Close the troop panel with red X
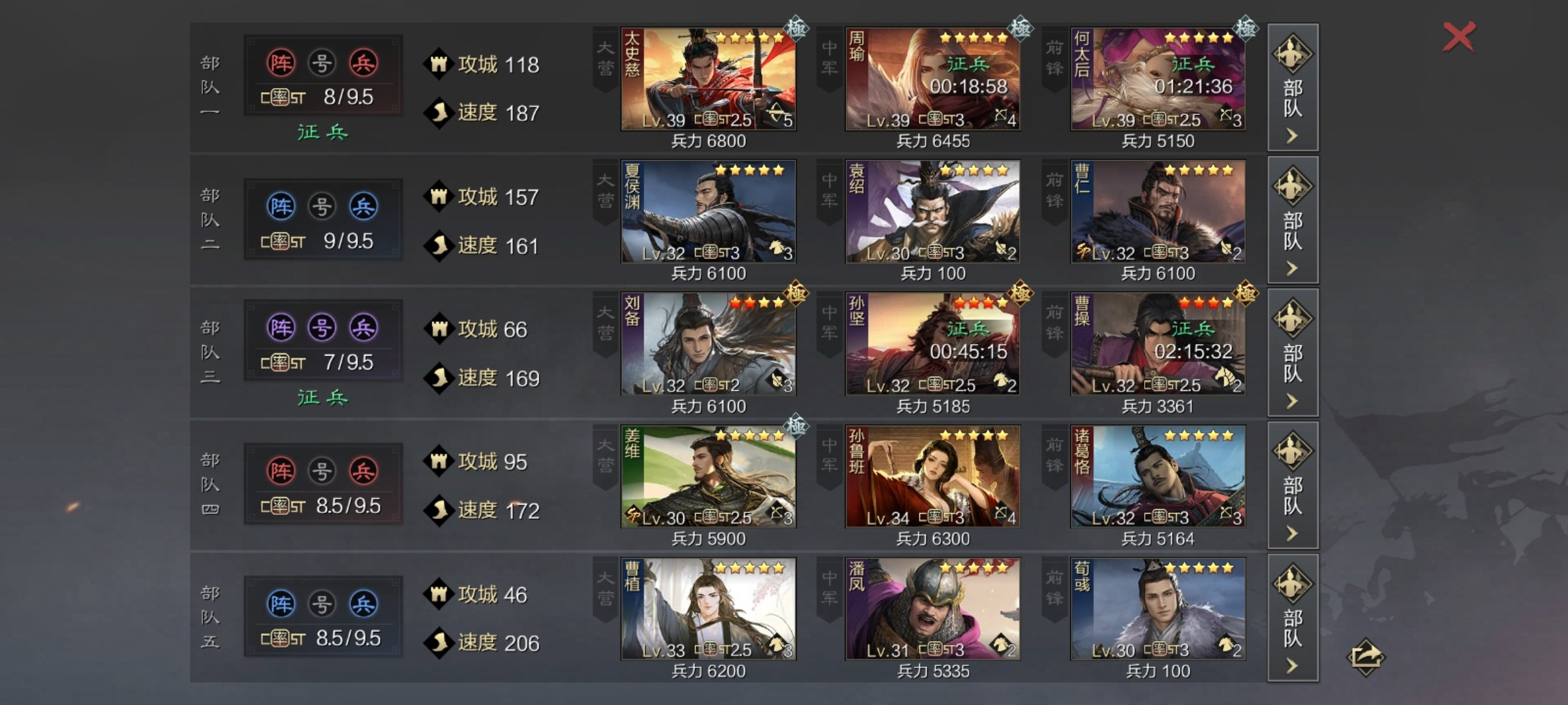 (x=1459, y=37)
